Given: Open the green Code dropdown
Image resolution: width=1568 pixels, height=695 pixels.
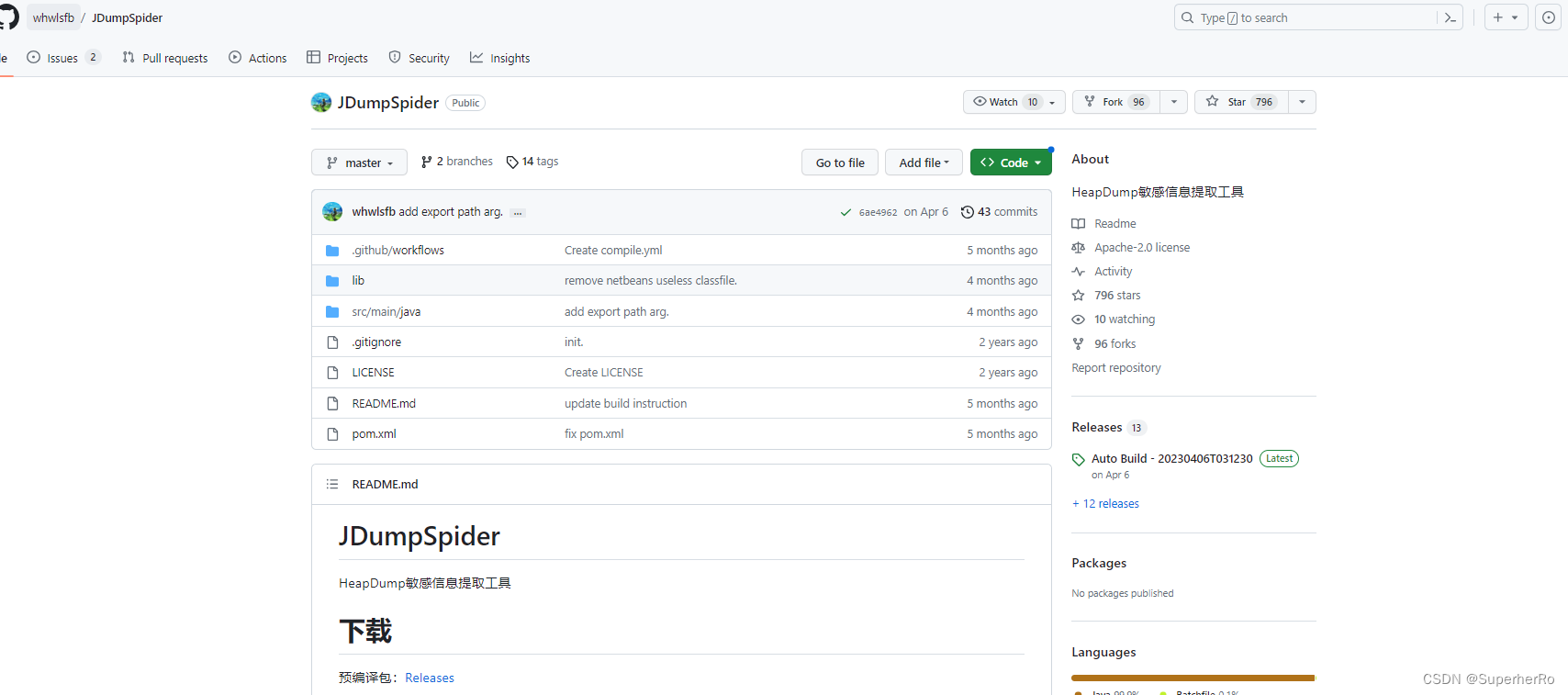Looking at the screenshot, I should click(1011, 163).
